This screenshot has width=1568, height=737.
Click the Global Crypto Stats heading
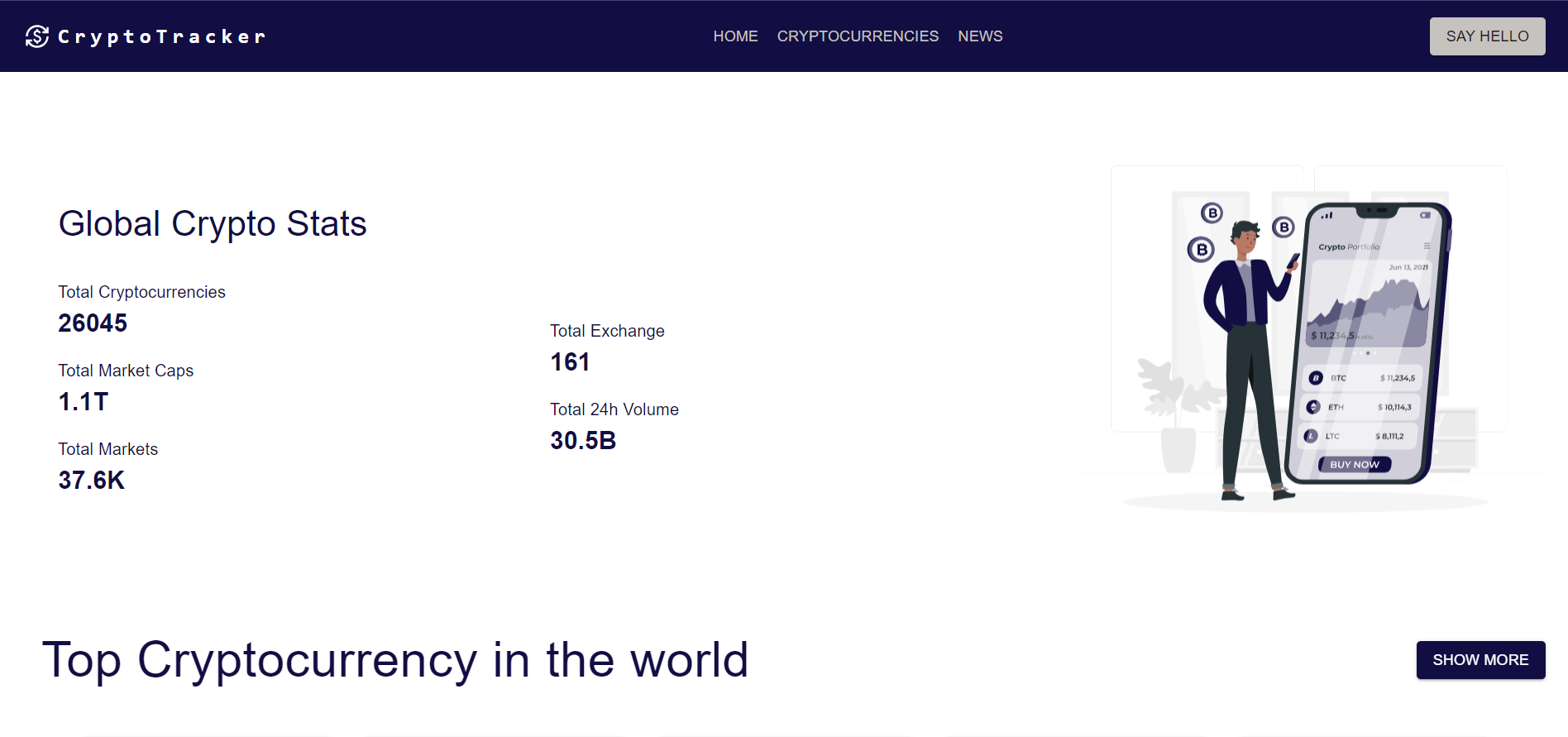coord(213,223)
